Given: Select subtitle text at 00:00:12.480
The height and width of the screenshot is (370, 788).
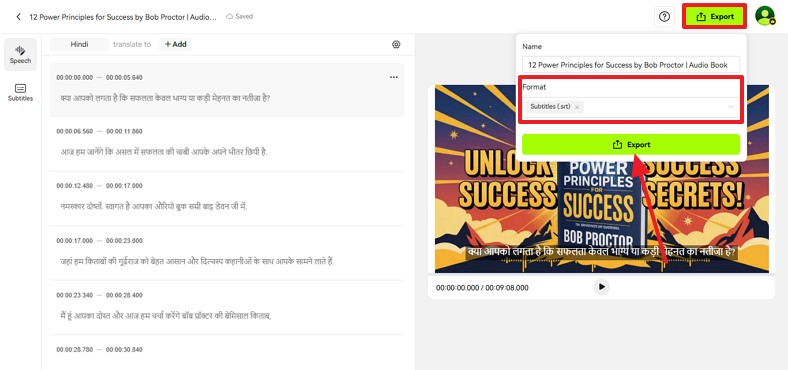Looking at the screenshot, I should [x=154, y=206].
